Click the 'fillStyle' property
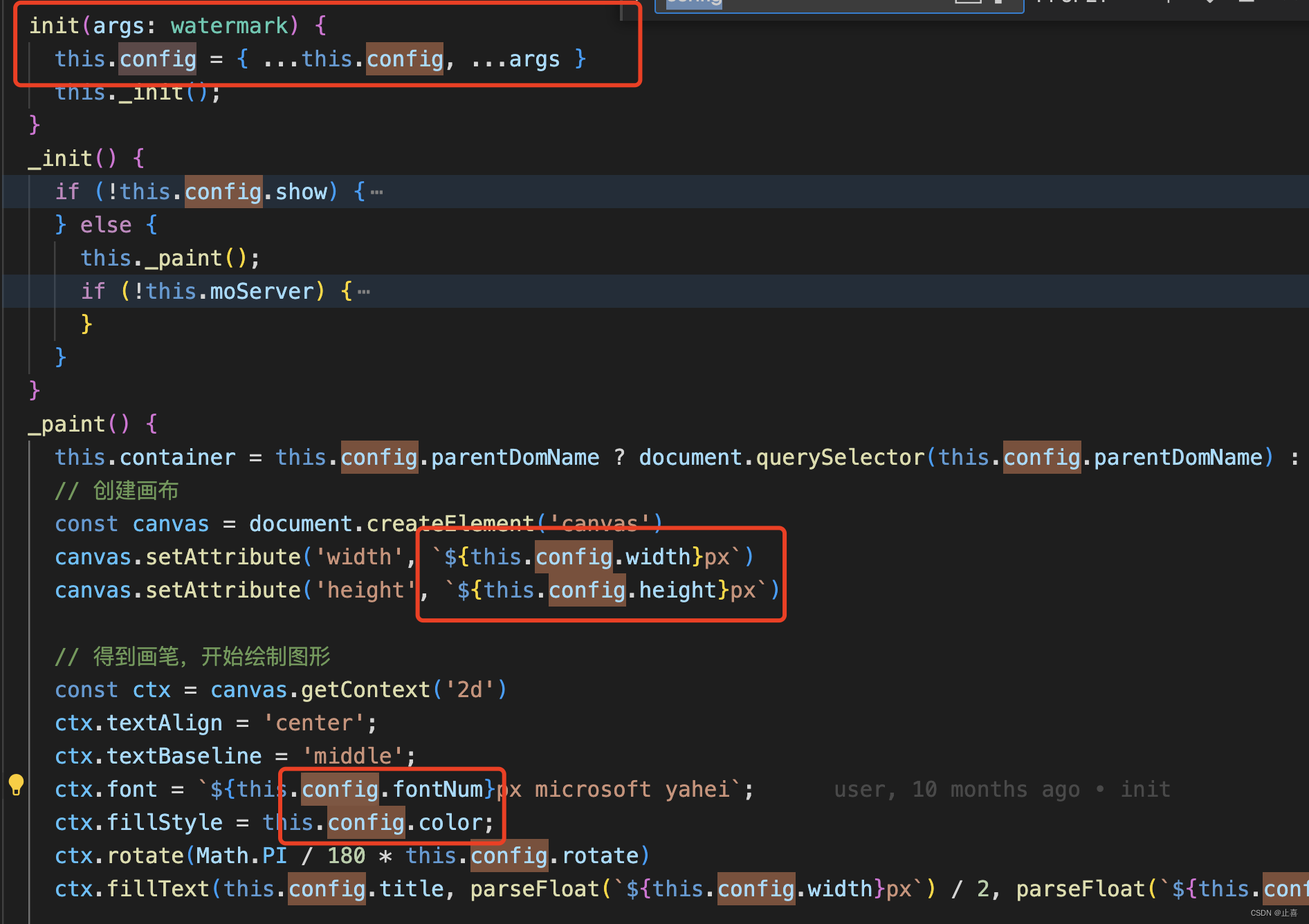This screenshot has width=1309, height=924. point(165,822)
